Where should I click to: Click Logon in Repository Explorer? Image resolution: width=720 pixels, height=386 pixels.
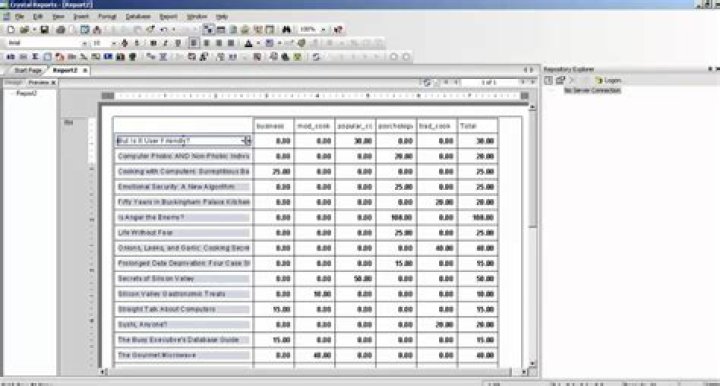coord(609,80)
